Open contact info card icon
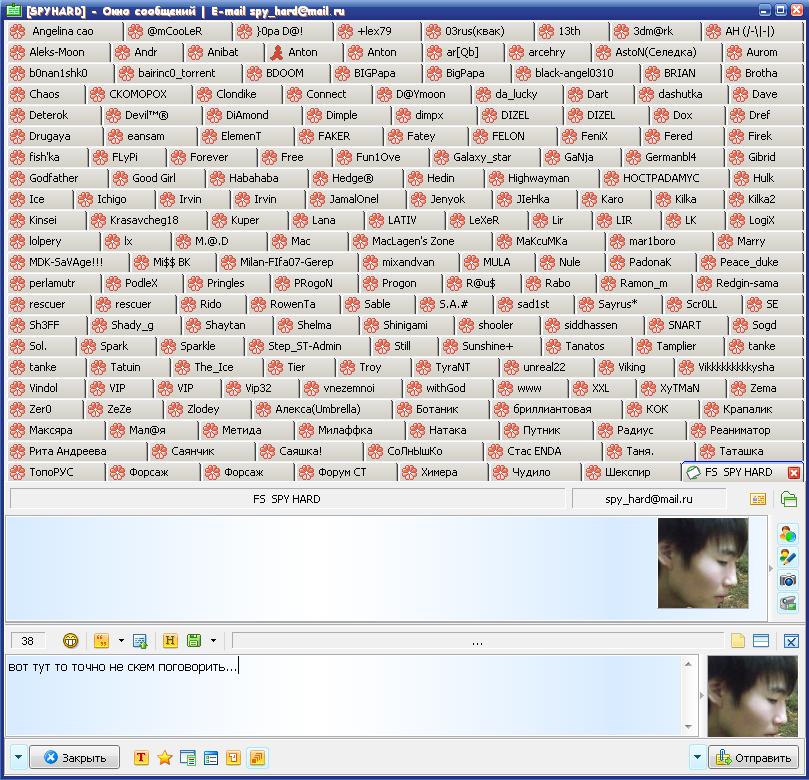 coord(758,498)
